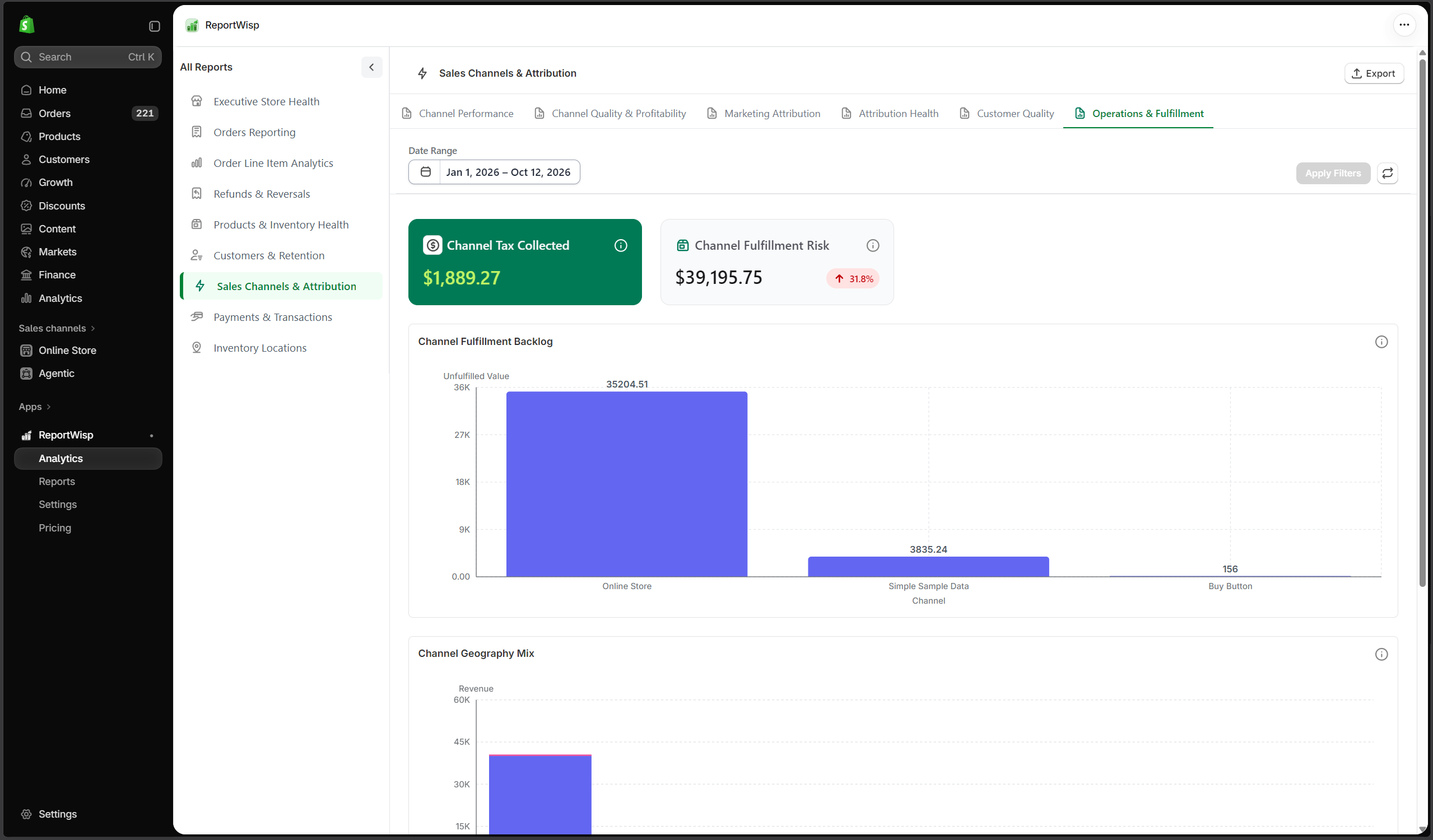Click the Finance bank icon
Viewport: 1433px width, 840px height.
pyautogui.click(x=26, y=274)
